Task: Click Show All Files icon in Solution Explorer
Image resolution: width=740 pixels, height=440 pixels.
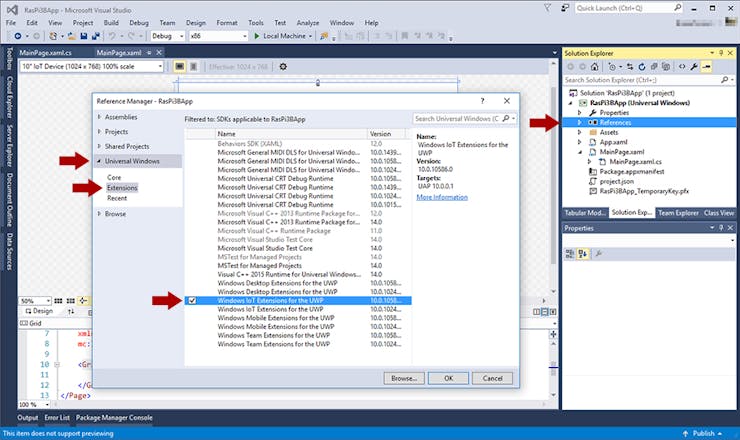Action: [x=666, y=67]
